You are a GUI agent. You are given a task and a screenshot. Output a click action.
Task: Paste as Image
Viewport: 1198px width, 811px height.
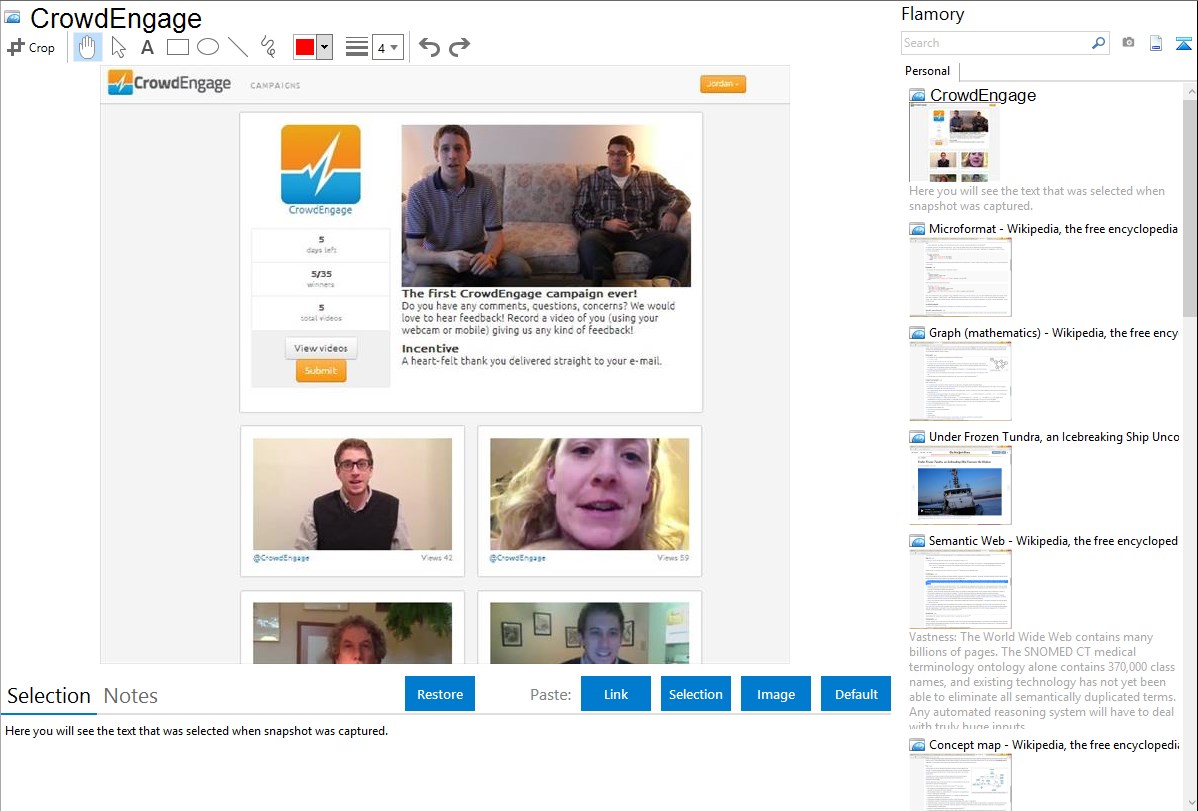pos(775,694)
